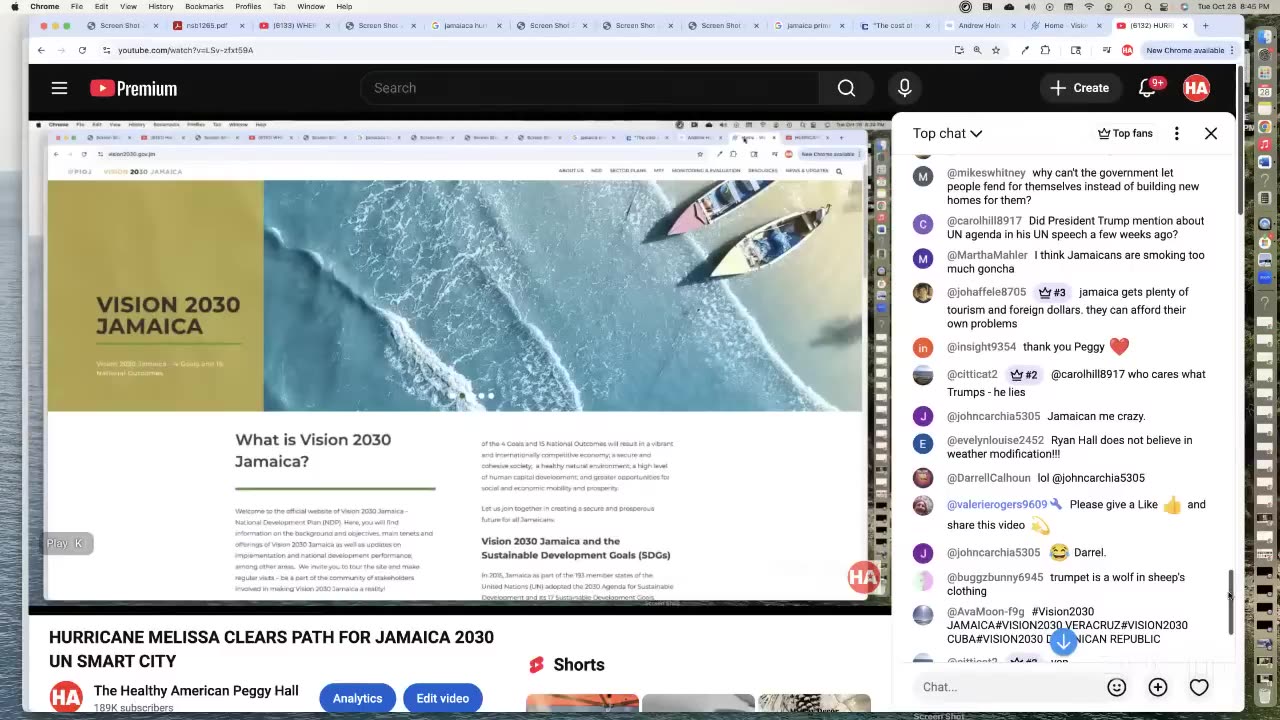
Task: Expand the Top chat dropdown
Action: pos(947,133)
